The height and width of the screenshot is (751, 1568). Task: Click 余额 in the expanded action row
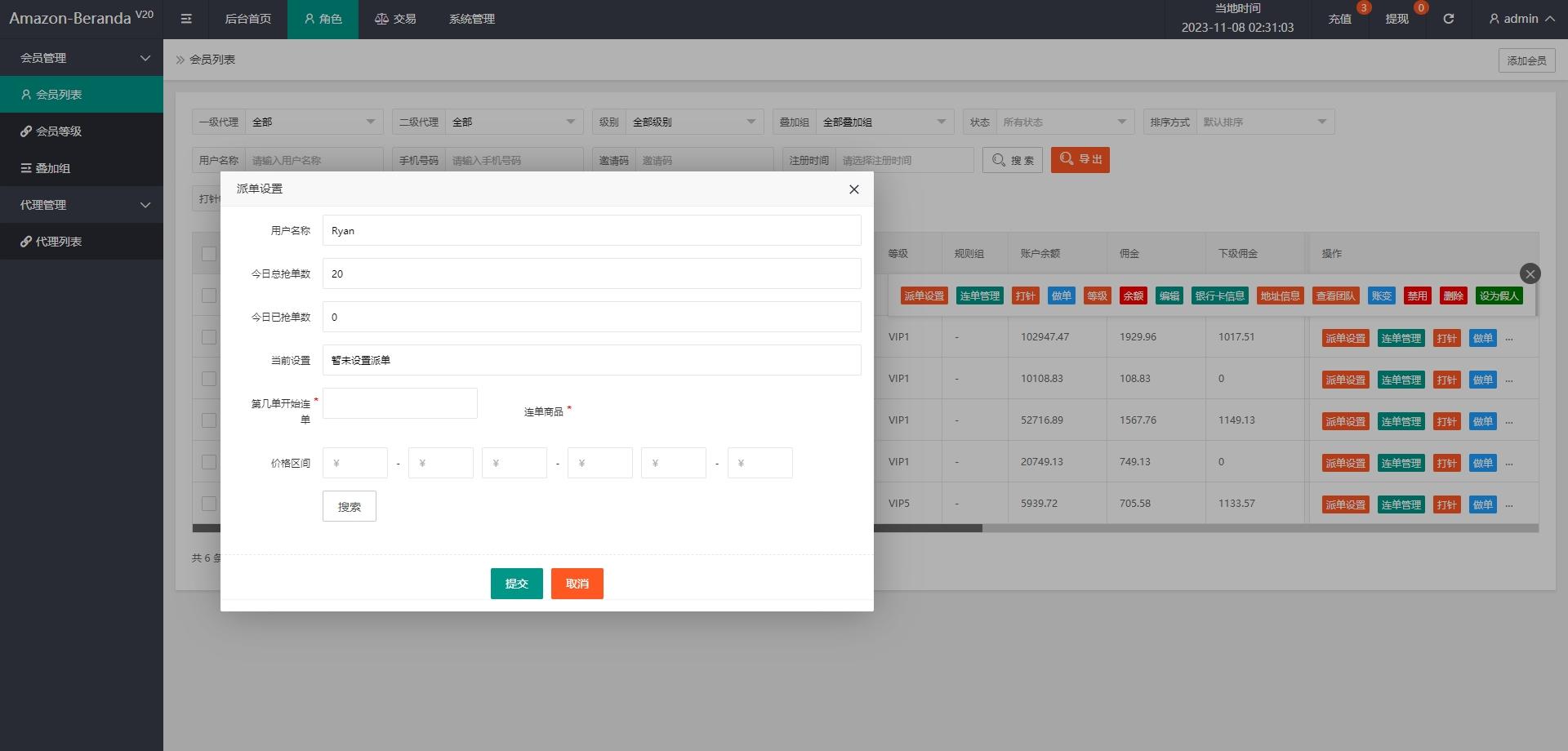click(x=1134, y=296)
